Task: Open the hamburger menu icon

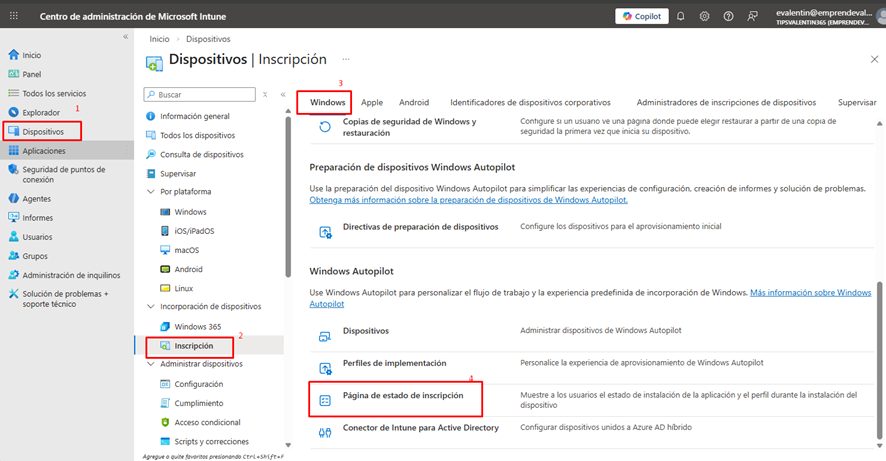Action: point(12,16)
